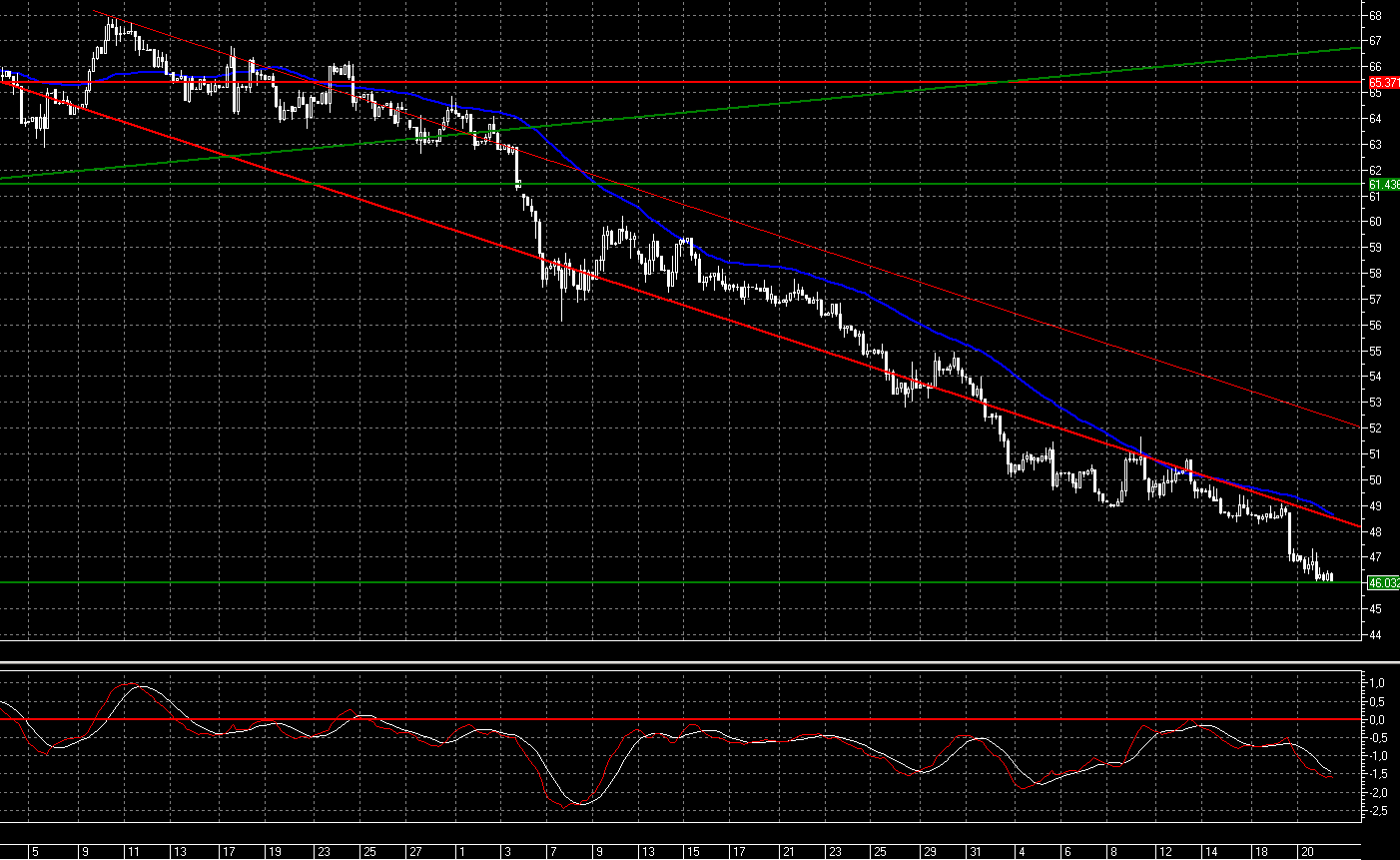The image size is (1400, 860).
Task: Click the green 46.032 price label
Action: click(x=1382, y=582)
